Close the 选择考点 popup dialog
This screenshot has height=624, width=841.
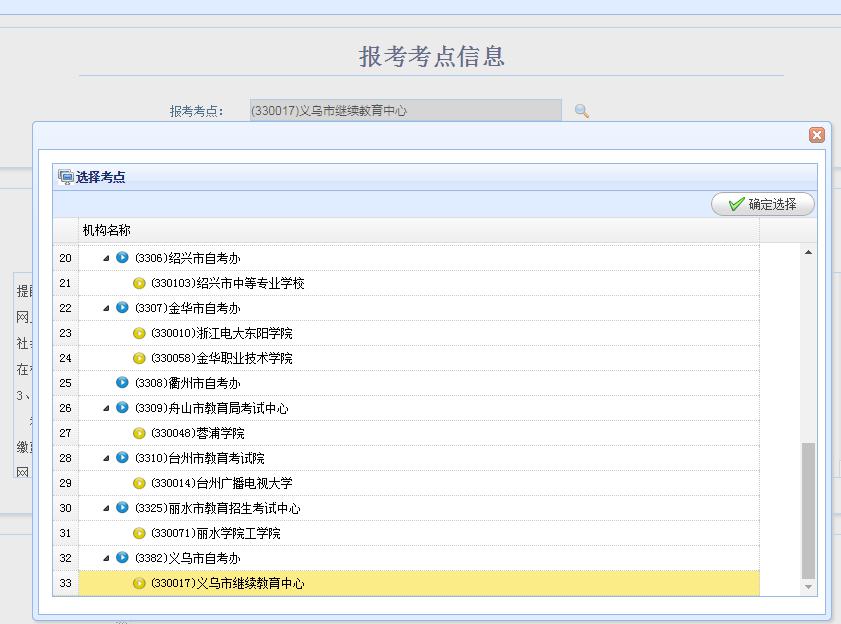[x=817, y=135]
